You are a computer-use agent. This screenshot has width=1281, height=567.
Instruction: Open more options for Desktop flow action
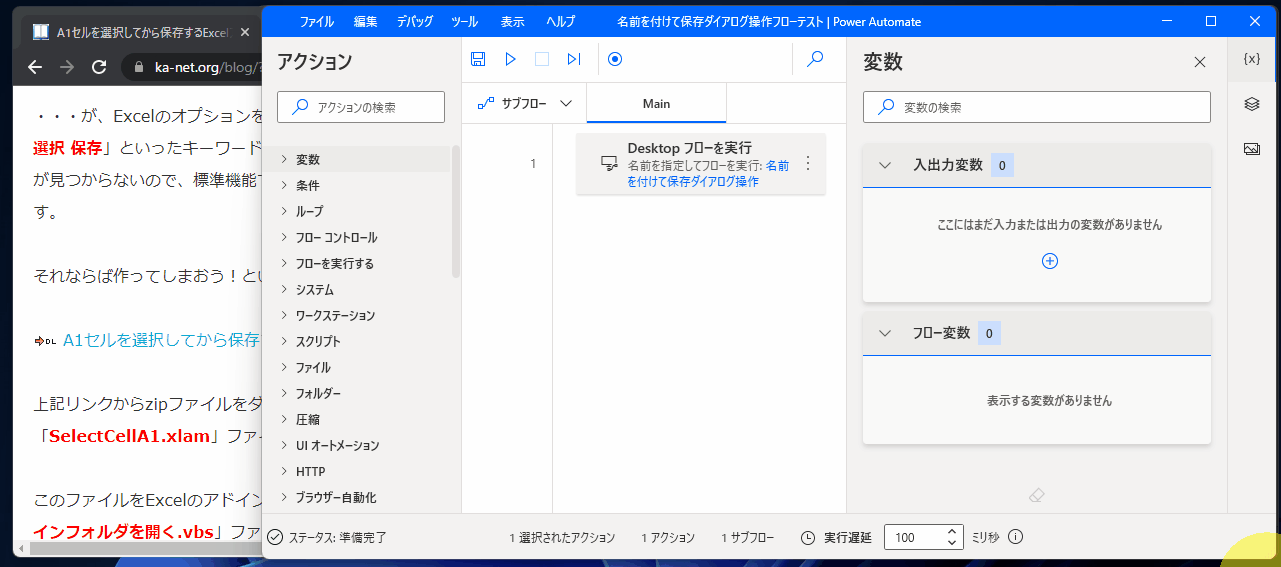[808, 164]
